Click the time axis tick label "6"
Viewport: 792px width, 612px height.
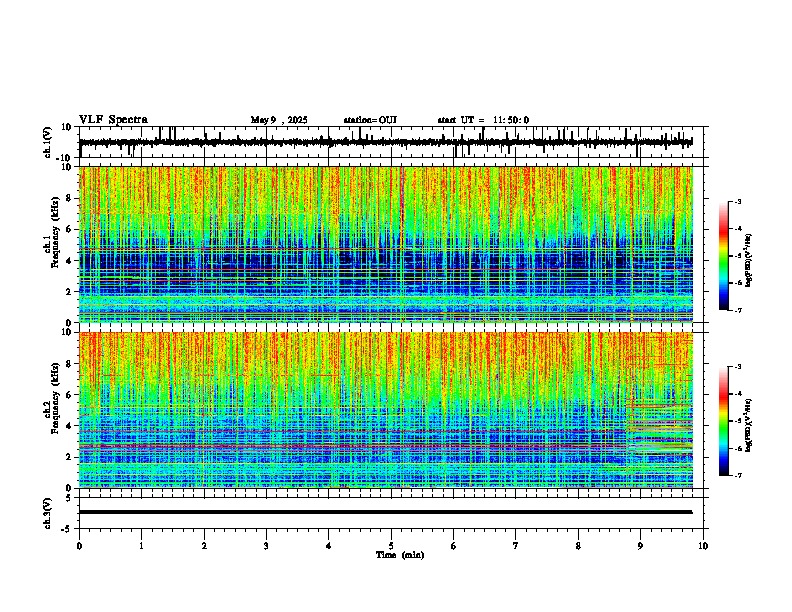pyautogui.click(x=453, y=546)
